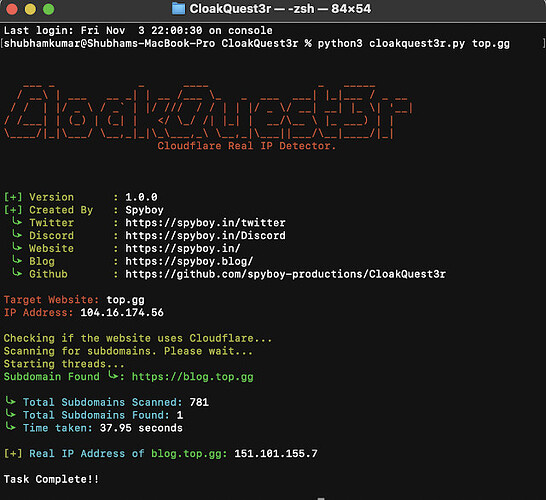The width and height of the screenshot is (546, 500).
Task: Click the 'Task Complete!!' message
Action: tap(51, 479)
